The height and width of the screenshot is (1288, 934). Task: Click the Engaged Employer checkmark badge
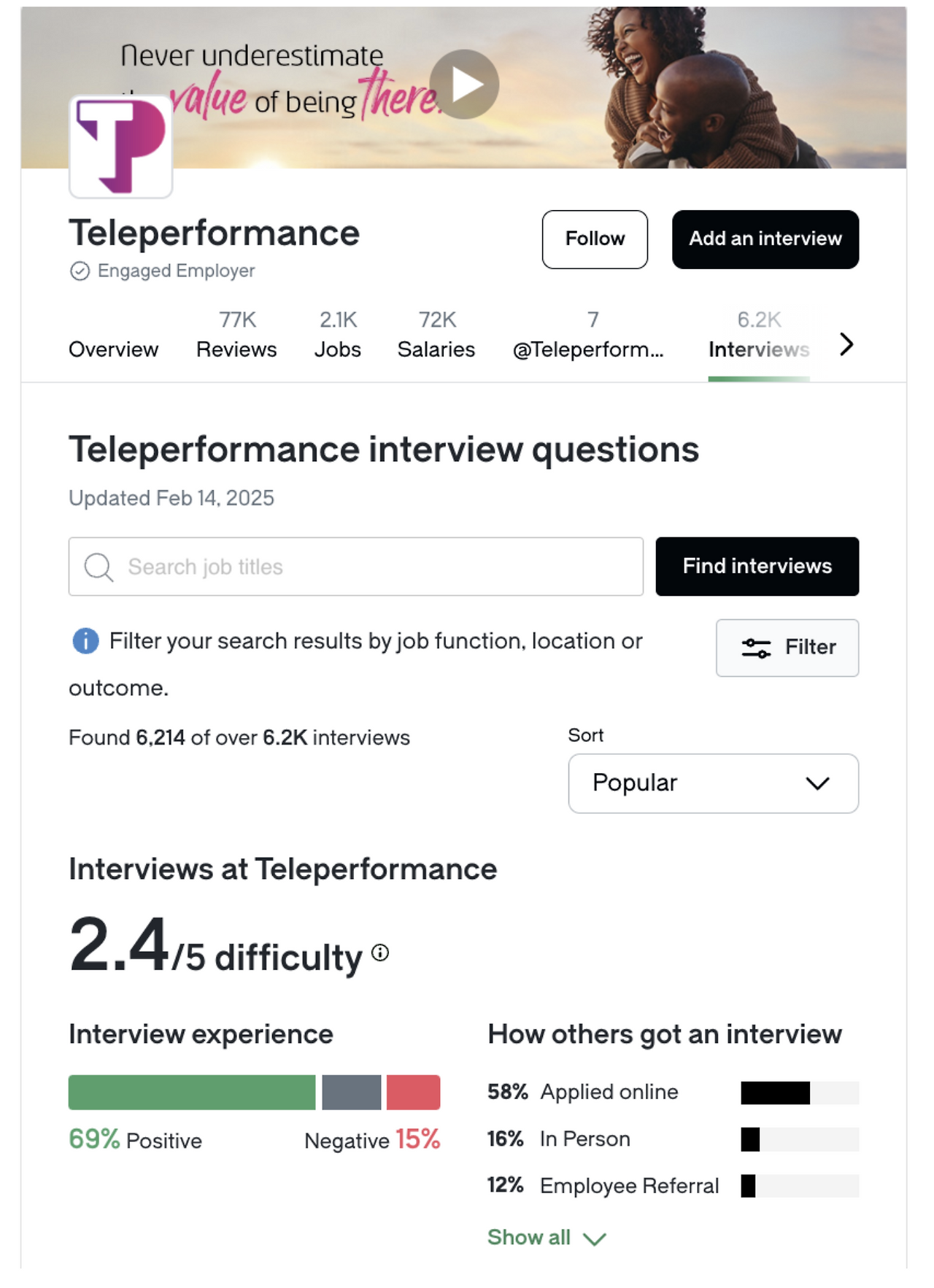(x=80, y=271)
